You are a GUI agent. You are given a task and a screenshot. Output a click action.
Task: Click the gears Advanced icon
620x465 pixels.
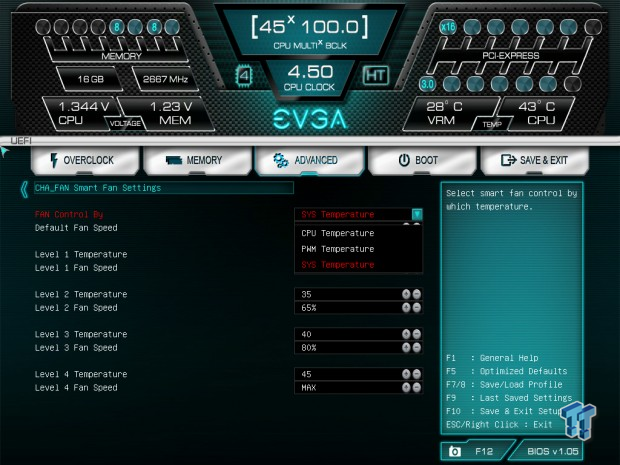pos(281,161)
